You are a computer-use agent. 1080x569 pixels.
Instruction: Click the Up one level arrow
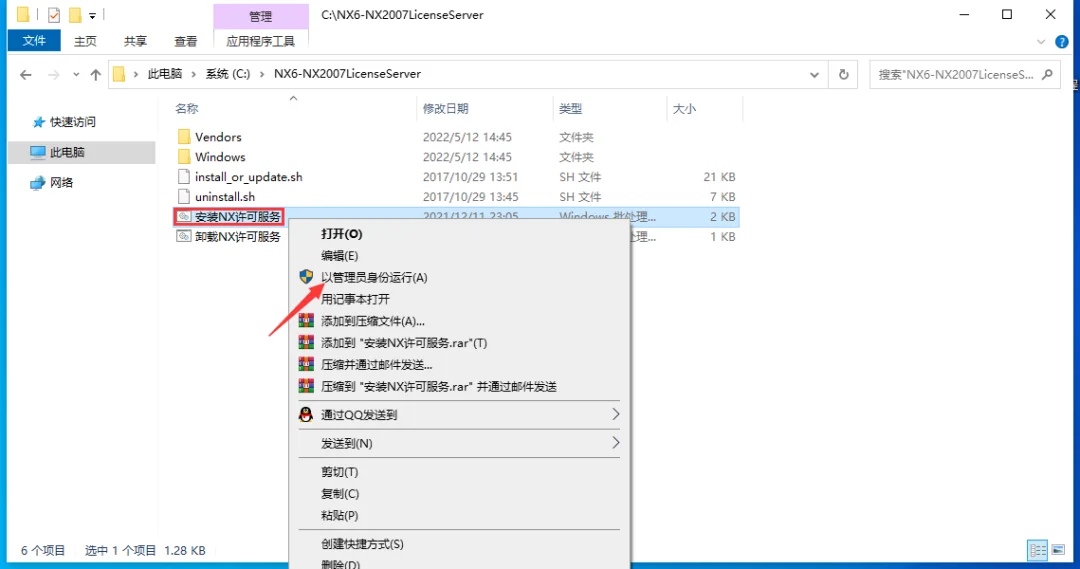pos(95,74)
